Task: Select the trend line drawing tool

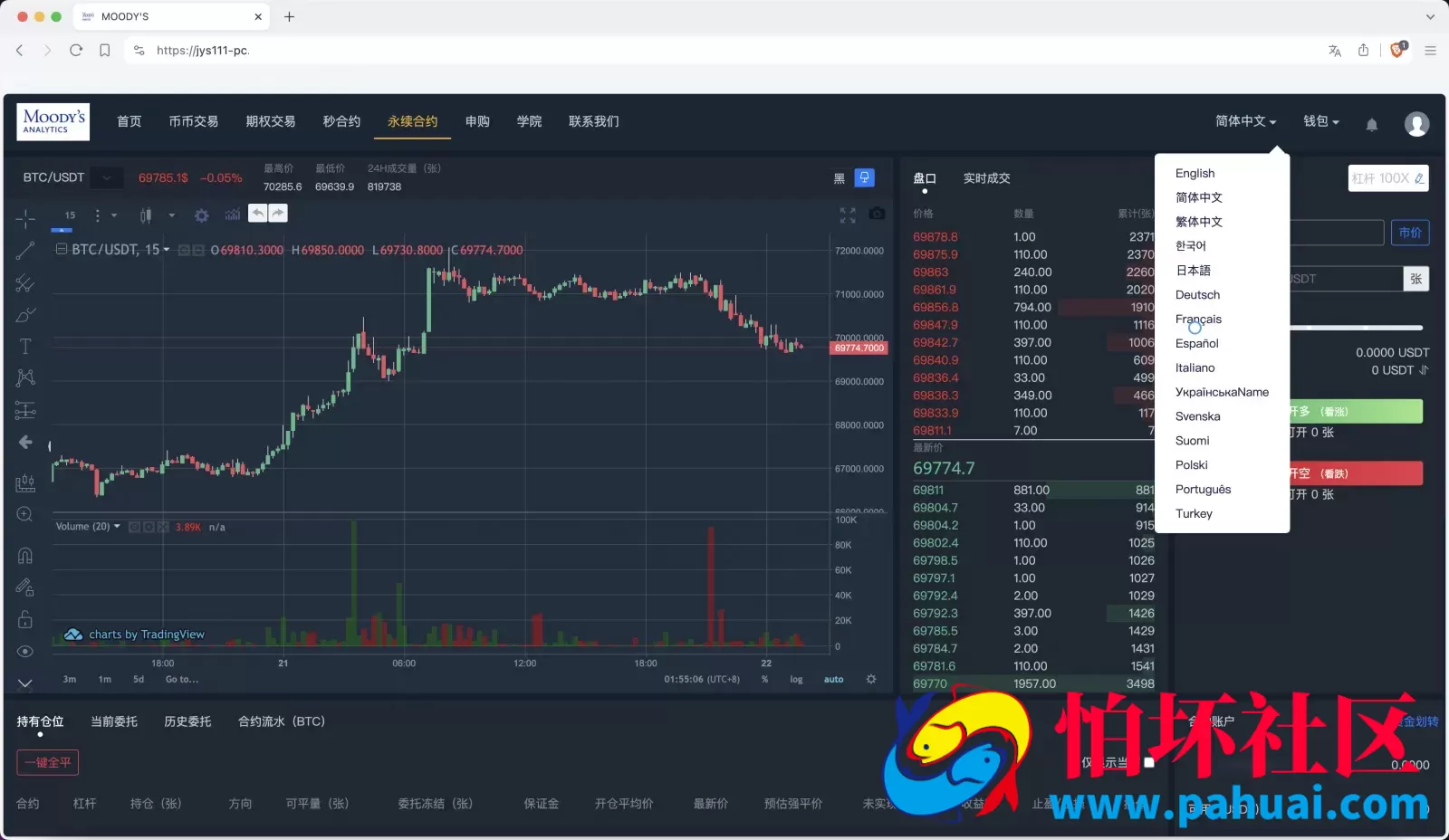Action: (25, 251)
